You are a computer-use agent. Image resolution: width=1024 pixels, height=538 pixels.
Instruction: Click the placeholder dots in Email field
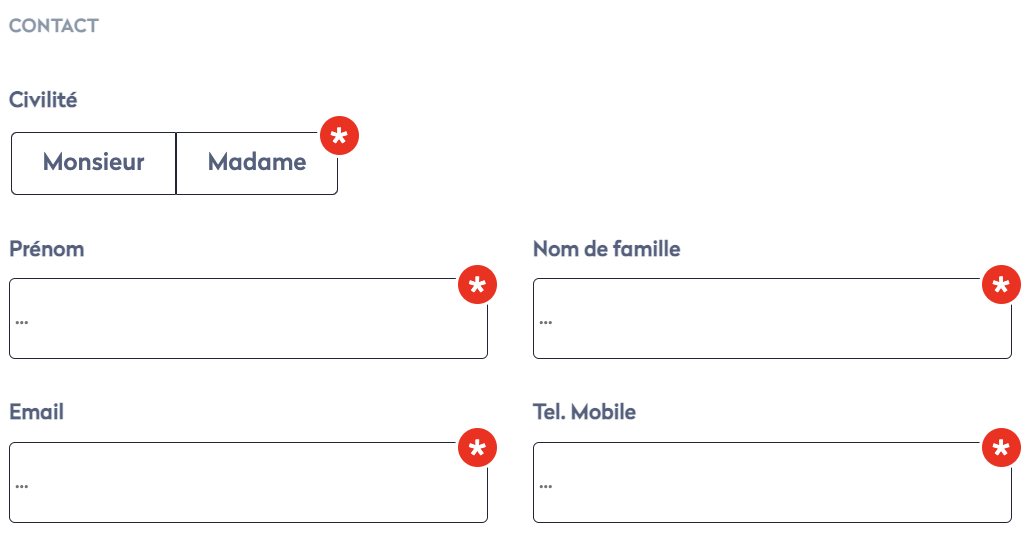click(22, 486)
